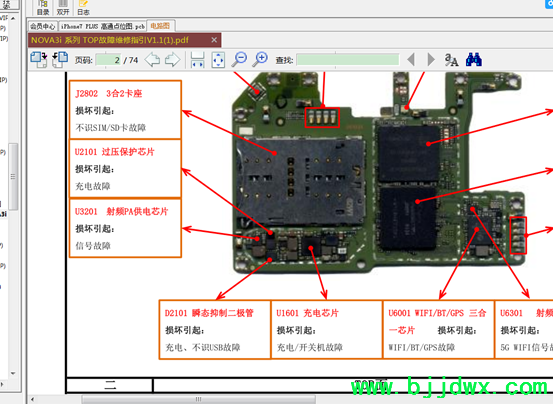Image resolution: width=553 pixels, height=404 pixels.
Task: Go to the previous page arrow
Action: click(x=152, y=60)
